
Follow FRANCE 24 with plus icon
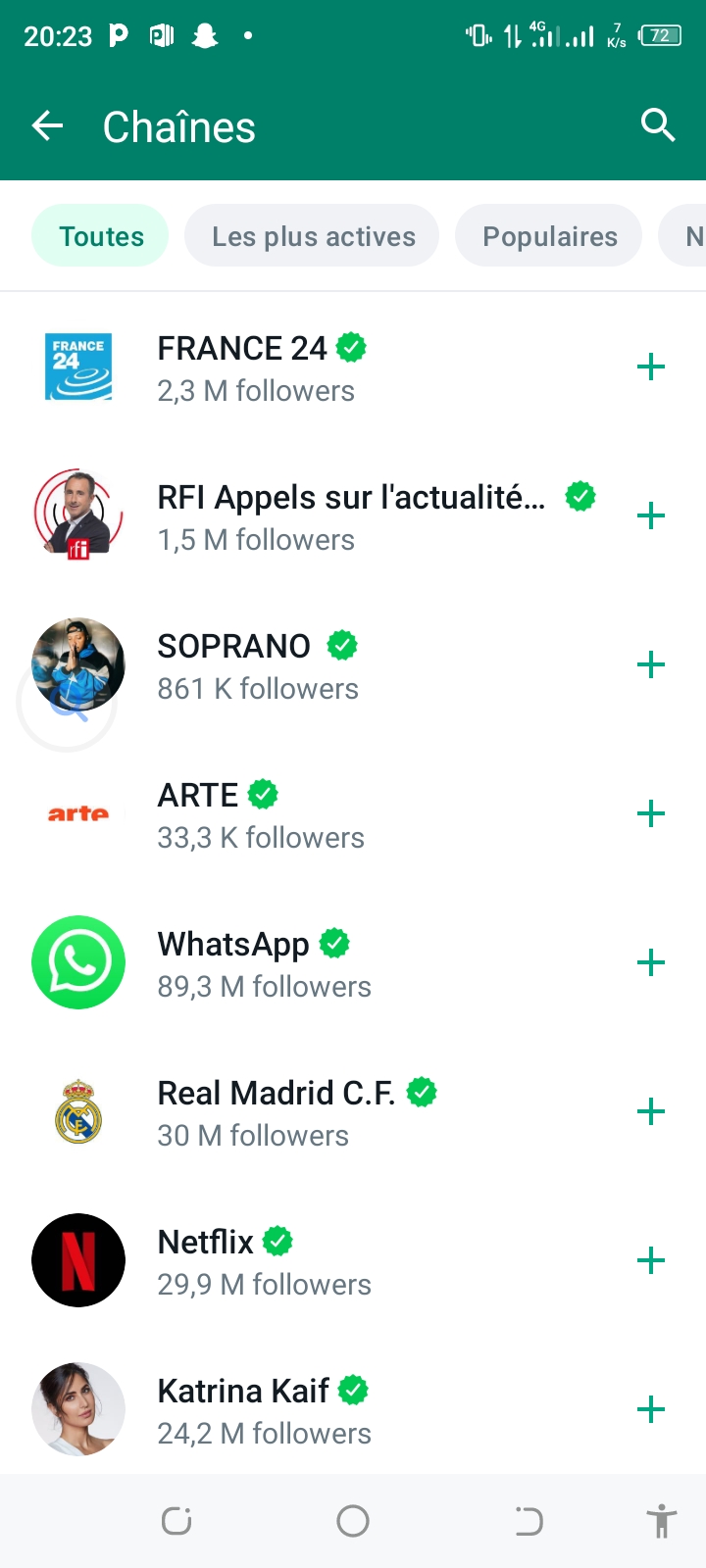point(651,367)
